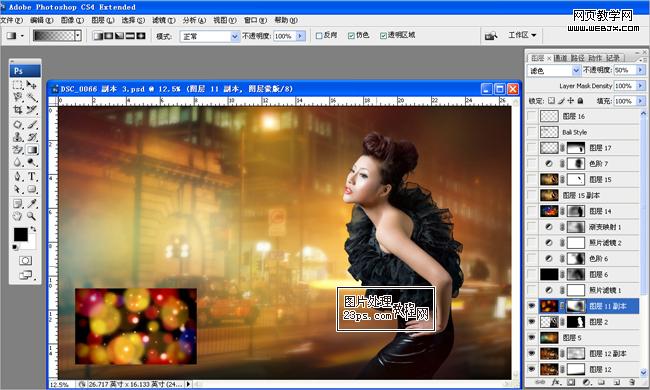This screenshot has height=390, width=650.
Task: Select the Clone Stamp tool
Action: 17,137
